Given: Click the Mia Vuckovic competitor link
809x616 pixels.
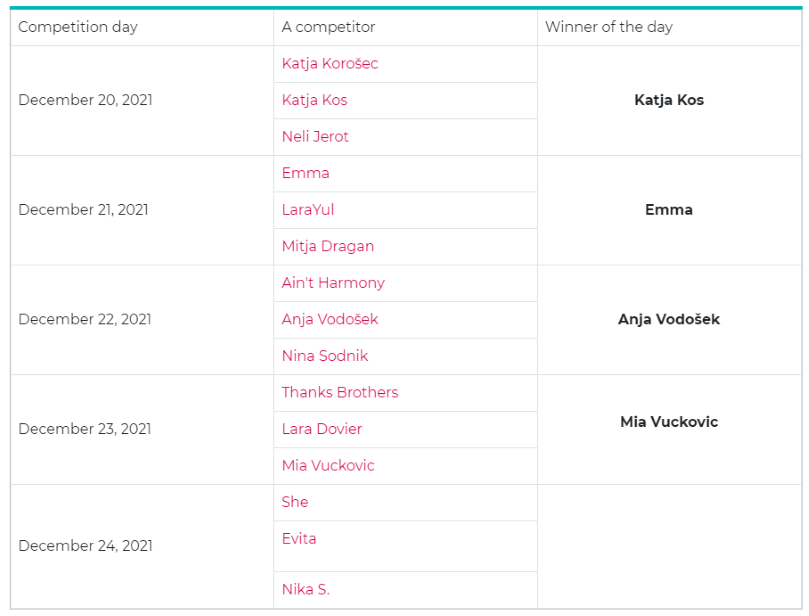Looking at the screenshot, I should coord(328,465).
